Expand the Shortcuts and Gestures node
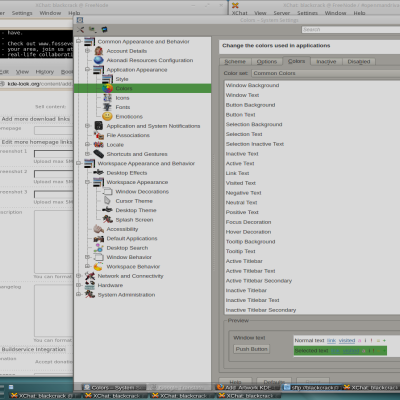The image size is (400, 400). (x=87, y=154)
